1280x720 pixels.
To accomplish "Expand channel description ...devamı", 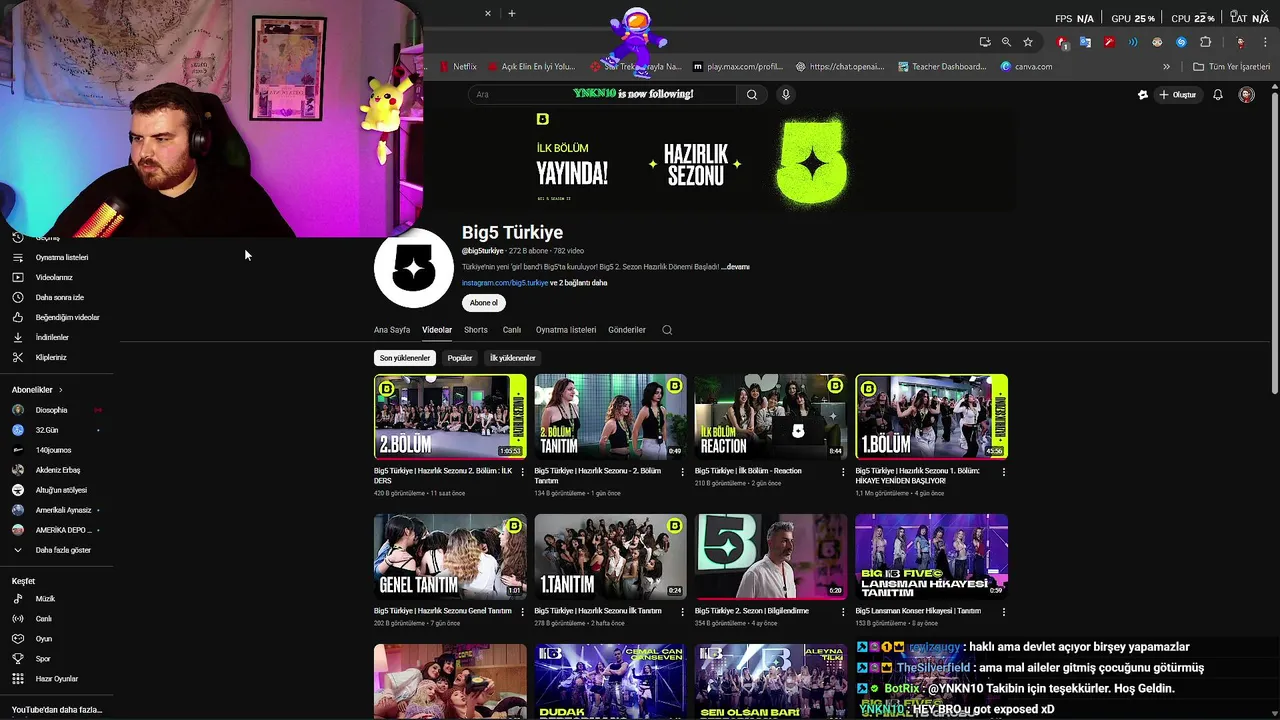I will 736,267.
